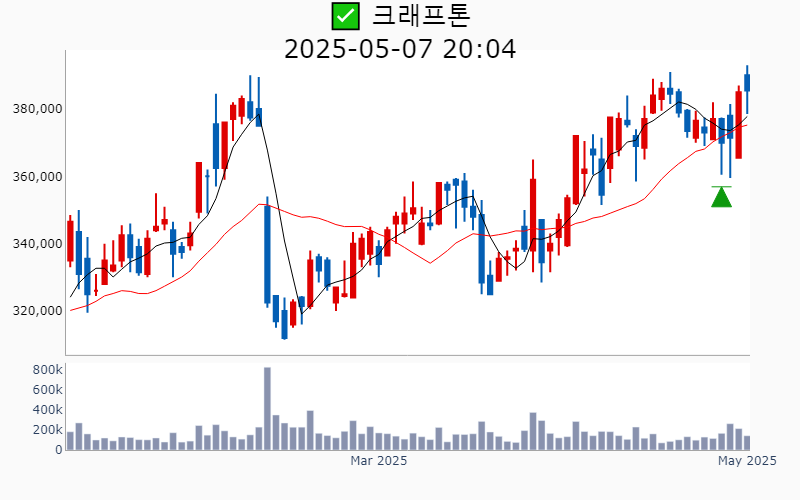
Task: Click the green checkmark icon beside title
Action: [x=345, y=16]
